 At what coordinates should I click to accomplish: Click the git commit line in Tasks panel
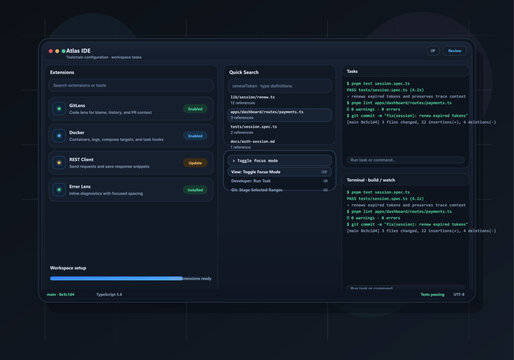click(x=407, y=116)
